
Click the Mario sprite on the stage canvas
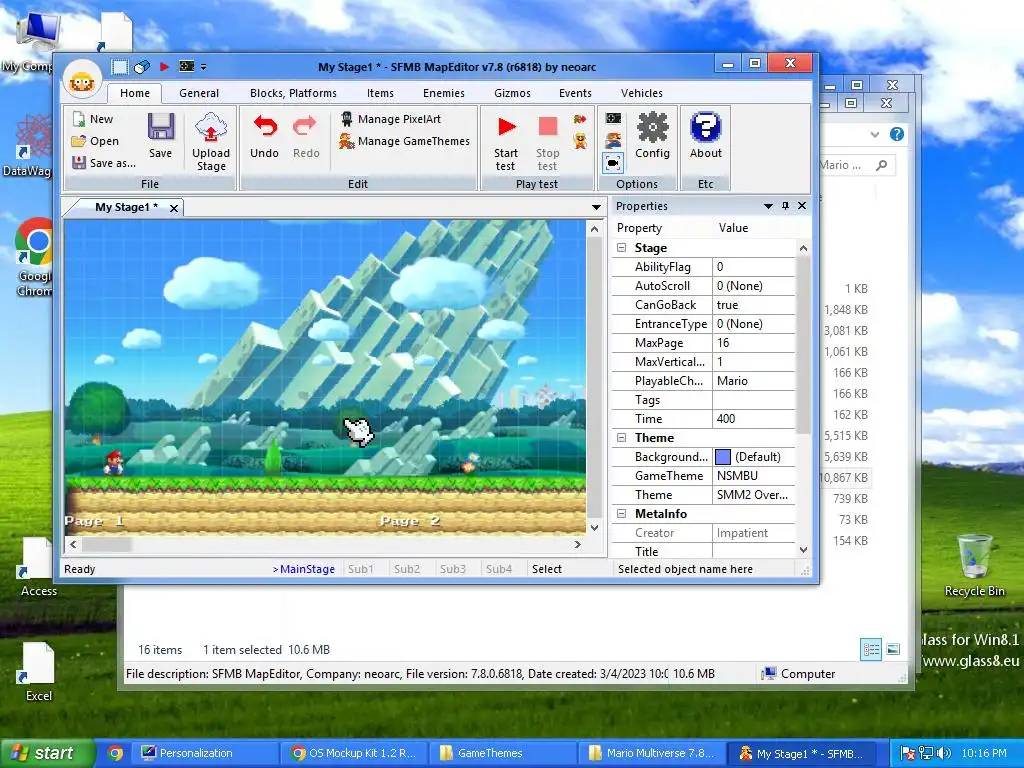coord(114,462)
